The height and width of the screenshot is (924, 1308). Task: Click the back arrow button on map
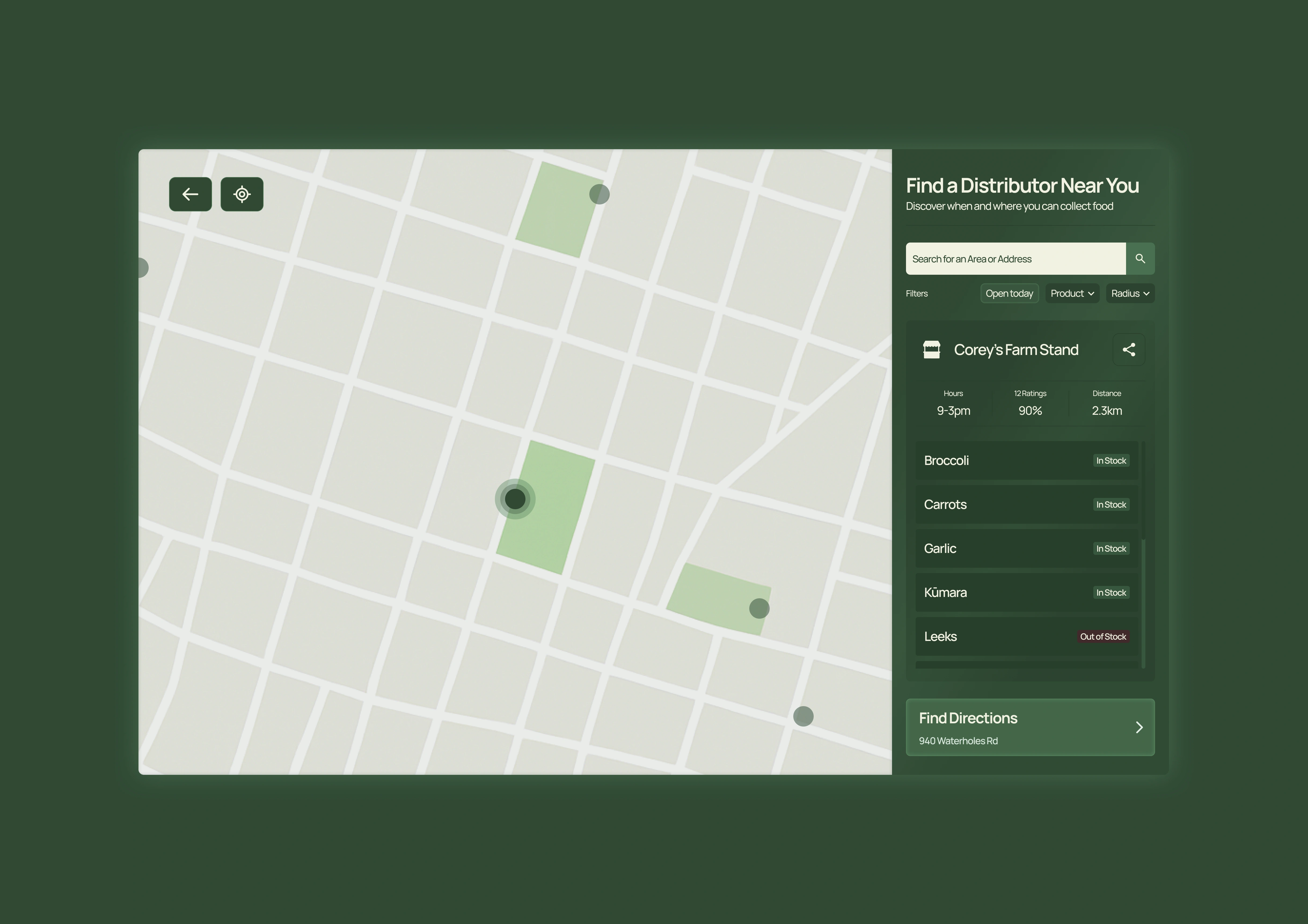(190, 194)
